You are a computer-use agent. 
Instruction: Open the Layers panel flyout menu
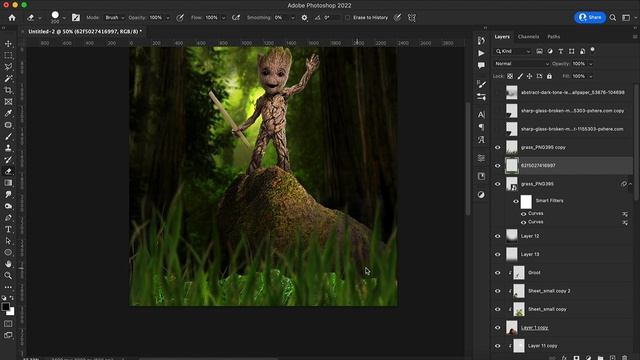(635, 37)
